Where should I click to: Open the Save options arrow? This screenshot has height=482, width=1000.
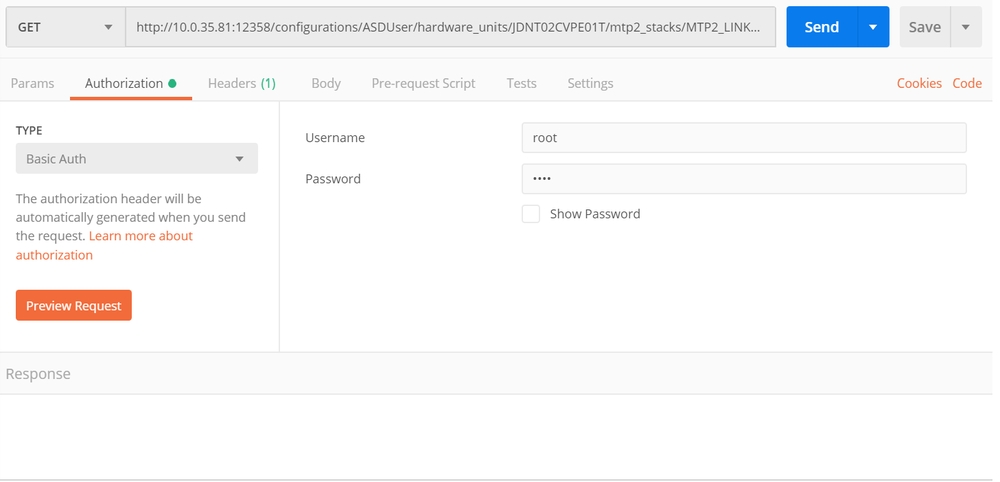click(x=966, y=27)
